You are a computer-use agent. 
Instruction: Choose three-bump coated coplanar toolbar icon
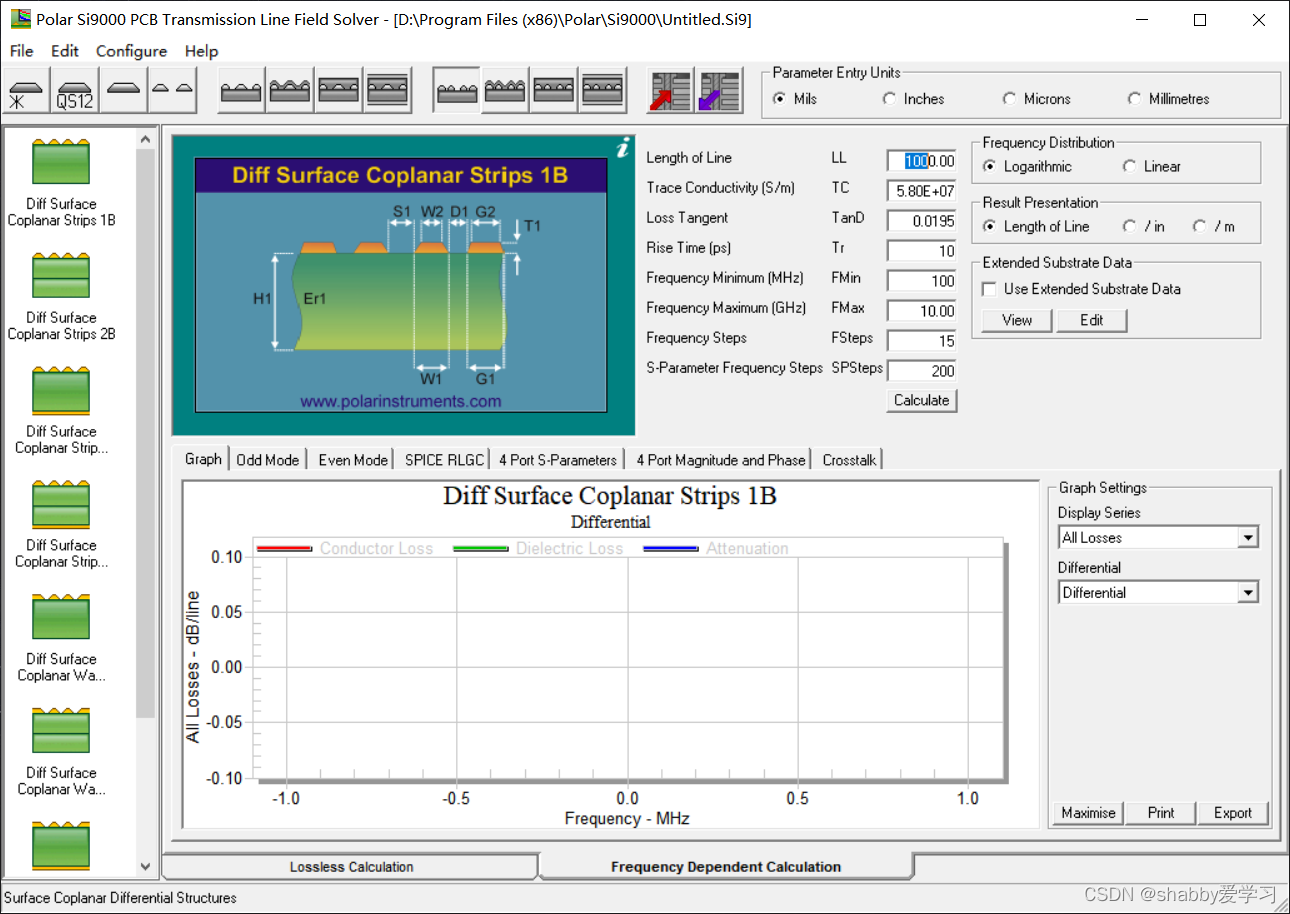(x=290, y=91)
